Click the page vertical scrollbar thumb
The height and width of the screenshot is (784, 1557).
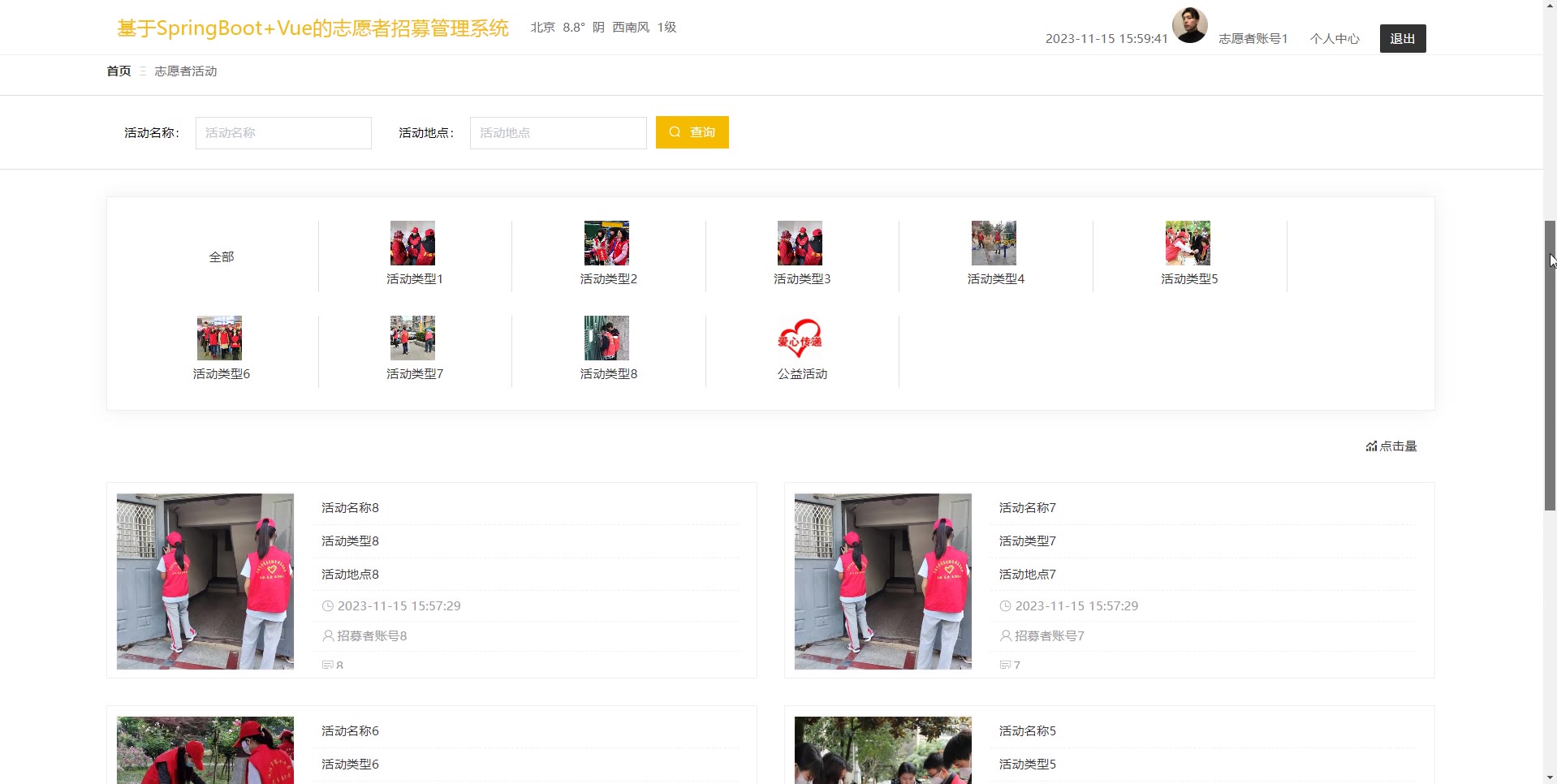(x=1550, y=365)
